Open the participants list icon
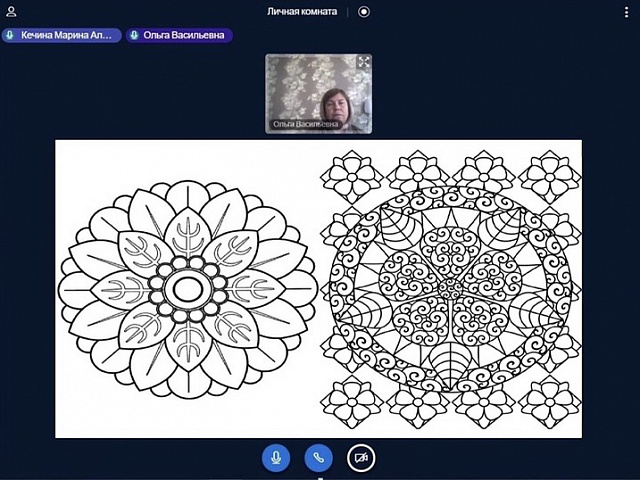Screen dimensions: 640x480 tap(11, 11)
